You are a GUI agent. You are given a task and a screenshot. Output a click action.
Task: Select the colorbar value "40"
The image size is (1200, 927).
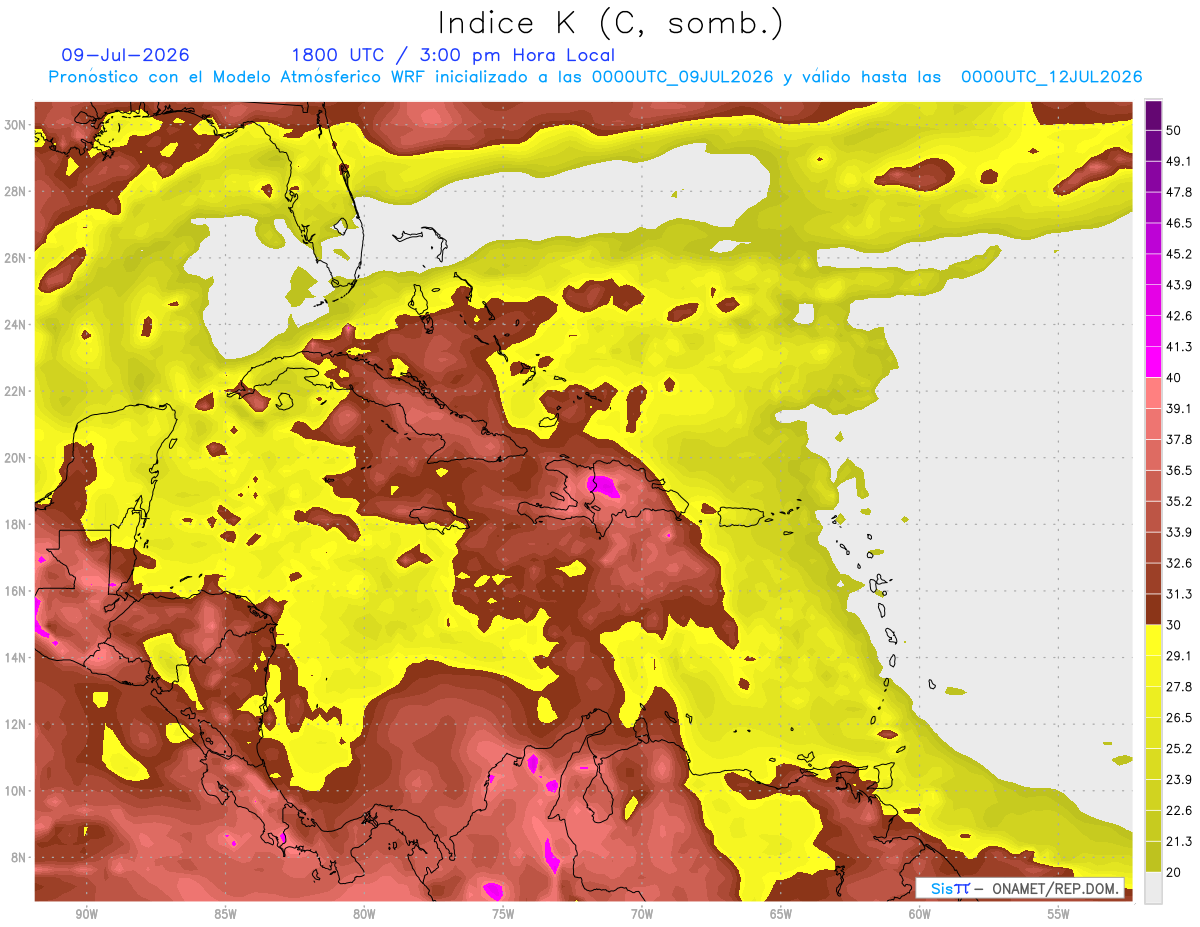pos(1174,377)
